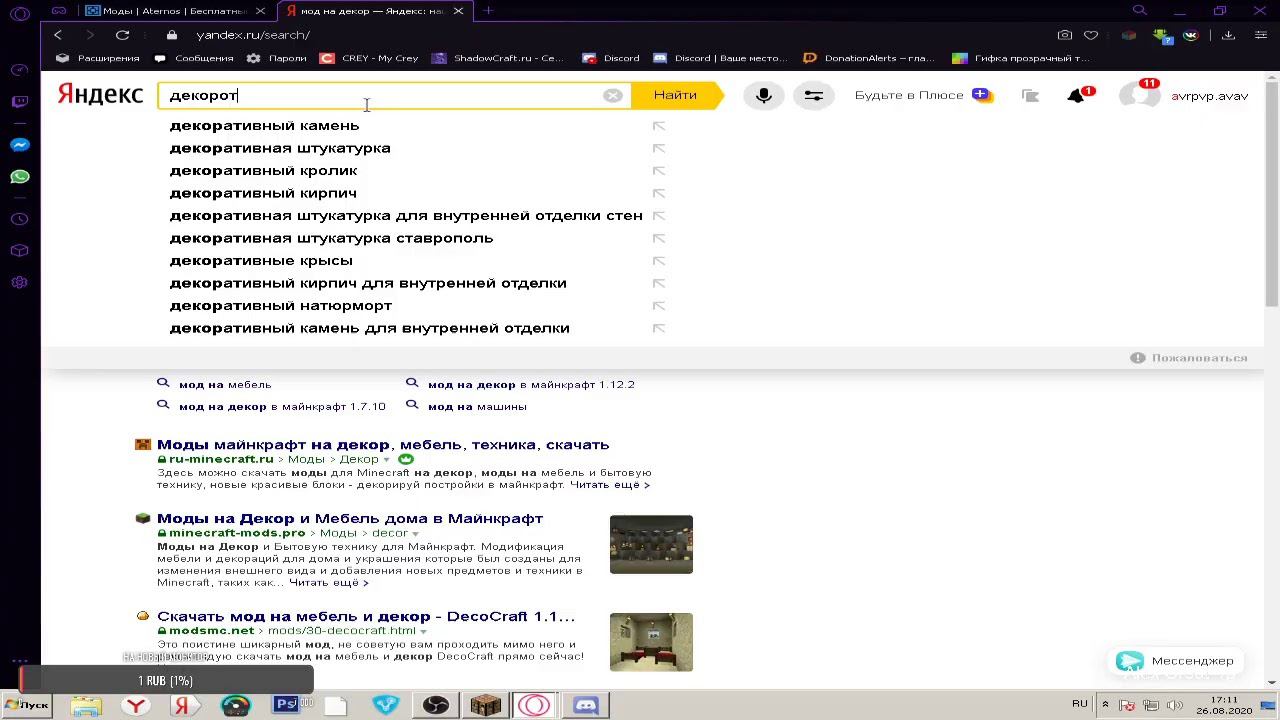Open result Моды майнкрафт на декор

point(383,445)
